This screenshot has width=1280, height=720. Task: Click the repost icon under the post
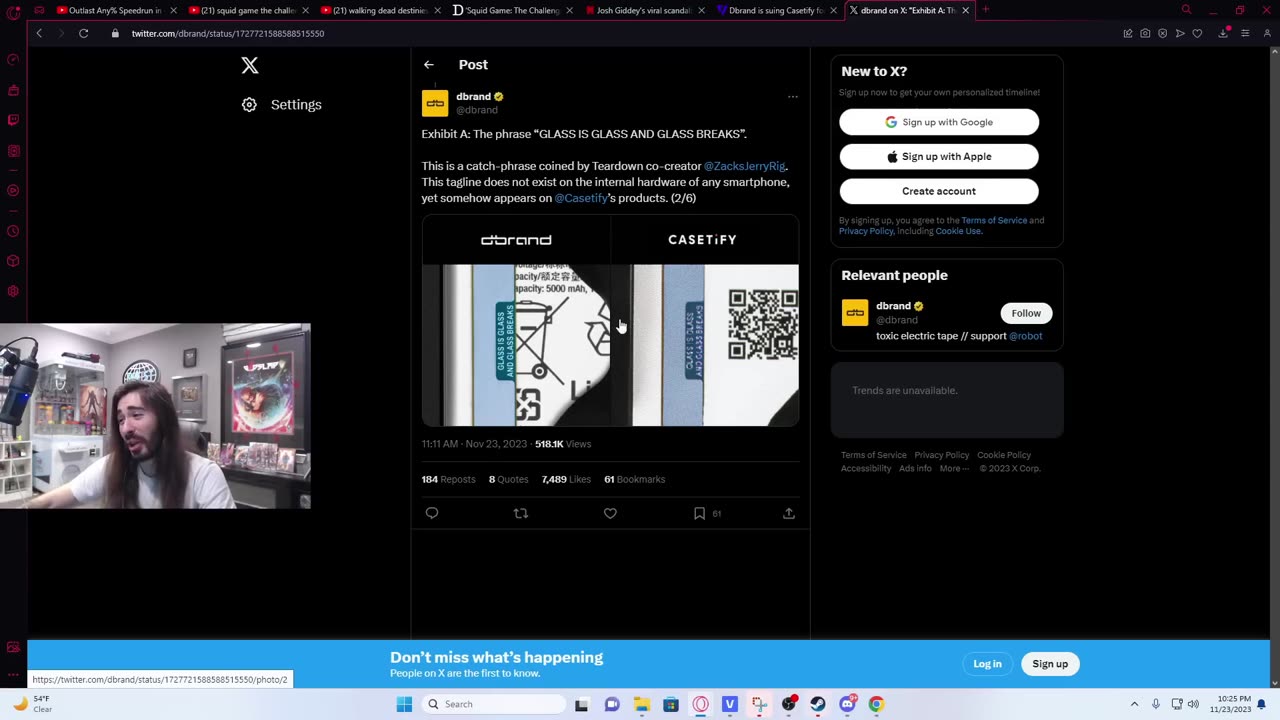click(x=521, y=513)
